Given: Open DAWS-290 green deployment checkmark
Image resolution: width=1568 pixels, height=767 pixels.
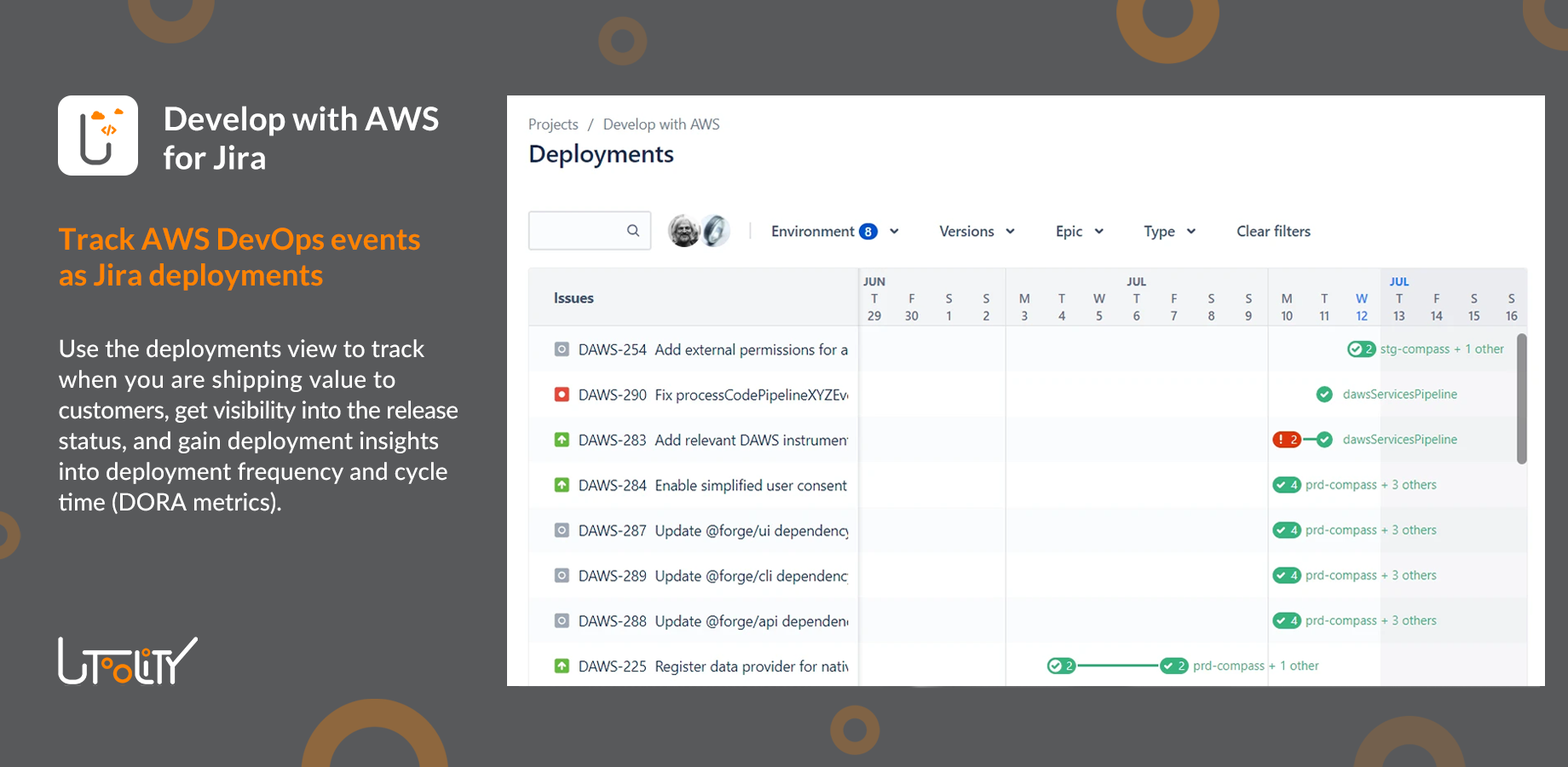Looking at the screenshot, I should tap(1324, 394).
